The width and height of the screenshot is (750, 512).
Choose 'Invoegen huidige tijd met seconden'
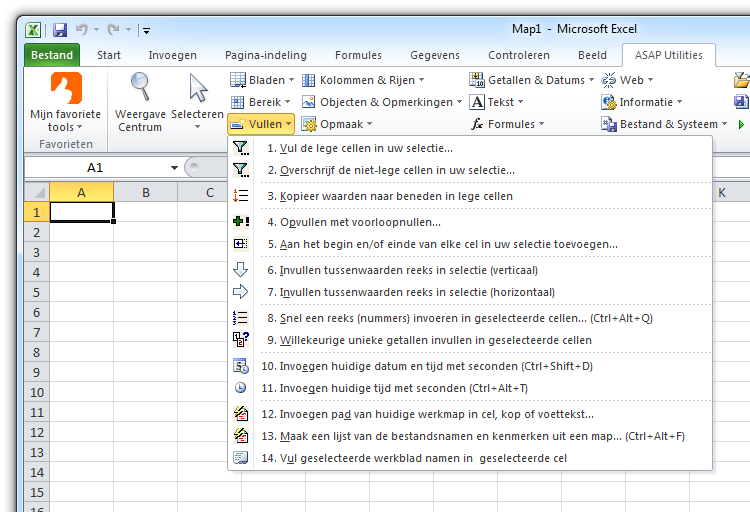tap(470, 388)
